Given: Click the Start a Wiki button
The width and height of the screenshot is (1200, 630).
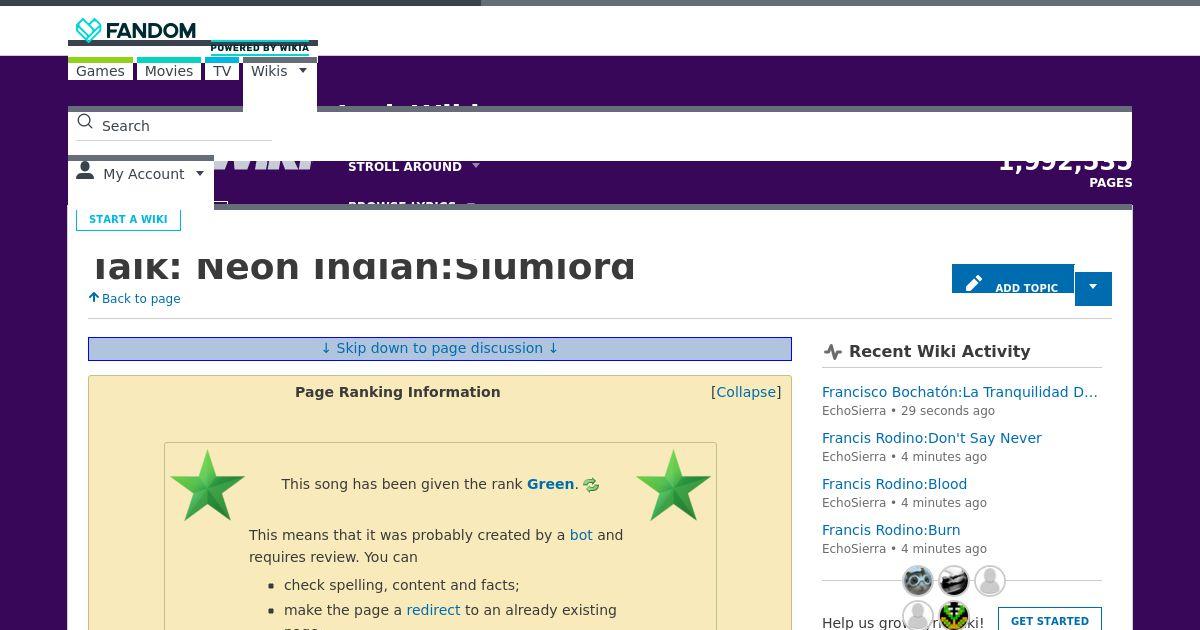Looking at the screenshot, I should (x=128, y=219).
